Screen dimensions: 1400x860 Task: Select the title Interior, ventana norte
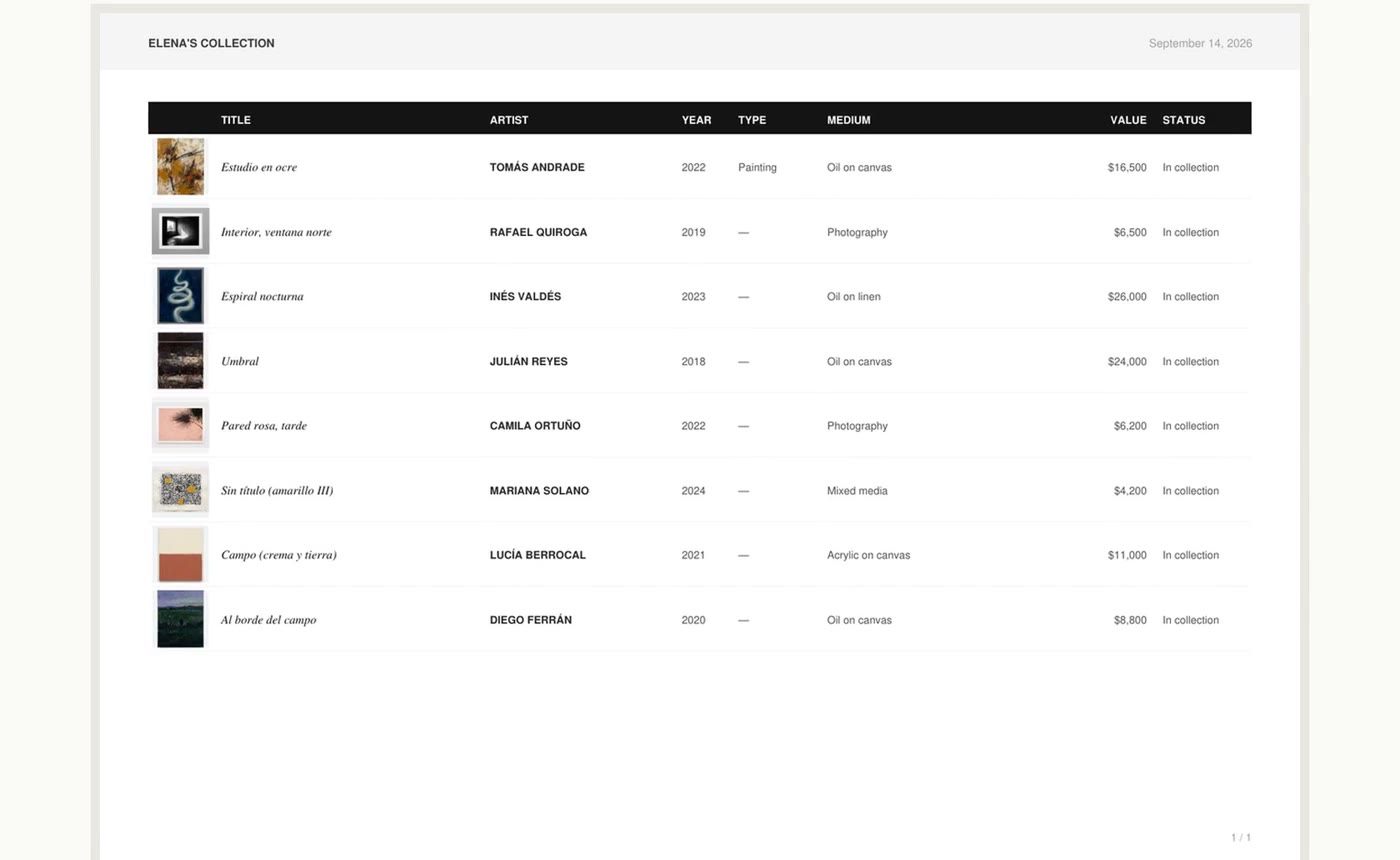coord(276,232)
